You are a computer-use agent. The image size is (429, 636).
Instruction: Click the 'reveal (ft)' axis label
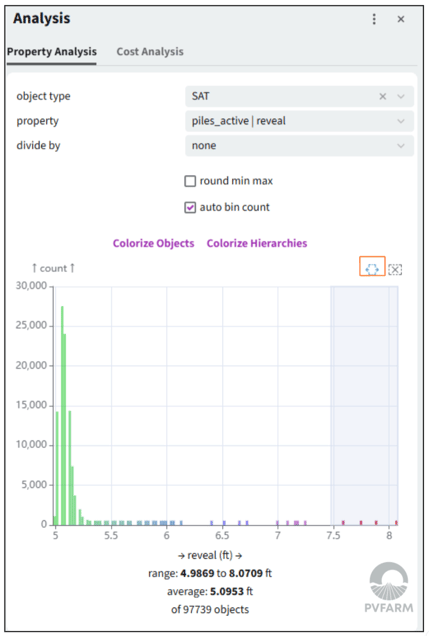click(210, 555)
